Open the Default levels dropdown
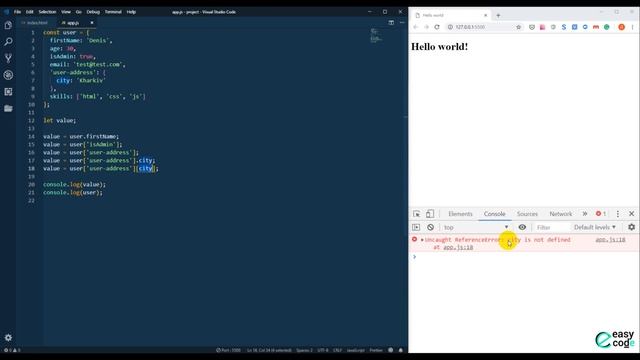This screenshot has height=360, width=640. pos(594,227)
